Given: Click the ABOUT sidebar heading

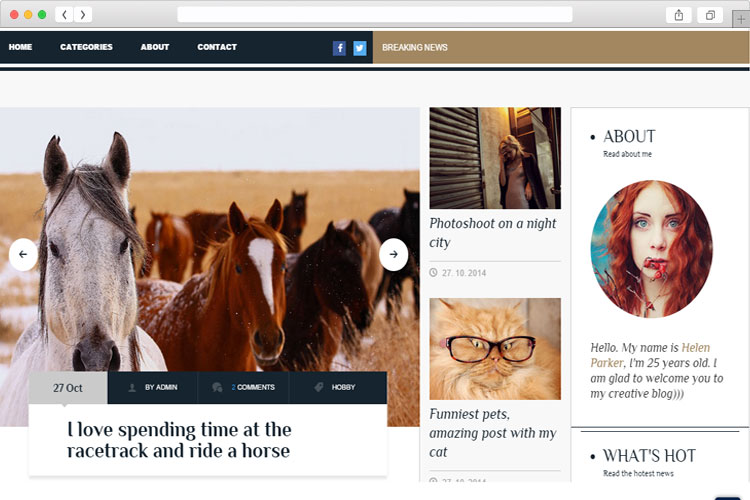Looking at the screenshot, I should coord(629,136).
